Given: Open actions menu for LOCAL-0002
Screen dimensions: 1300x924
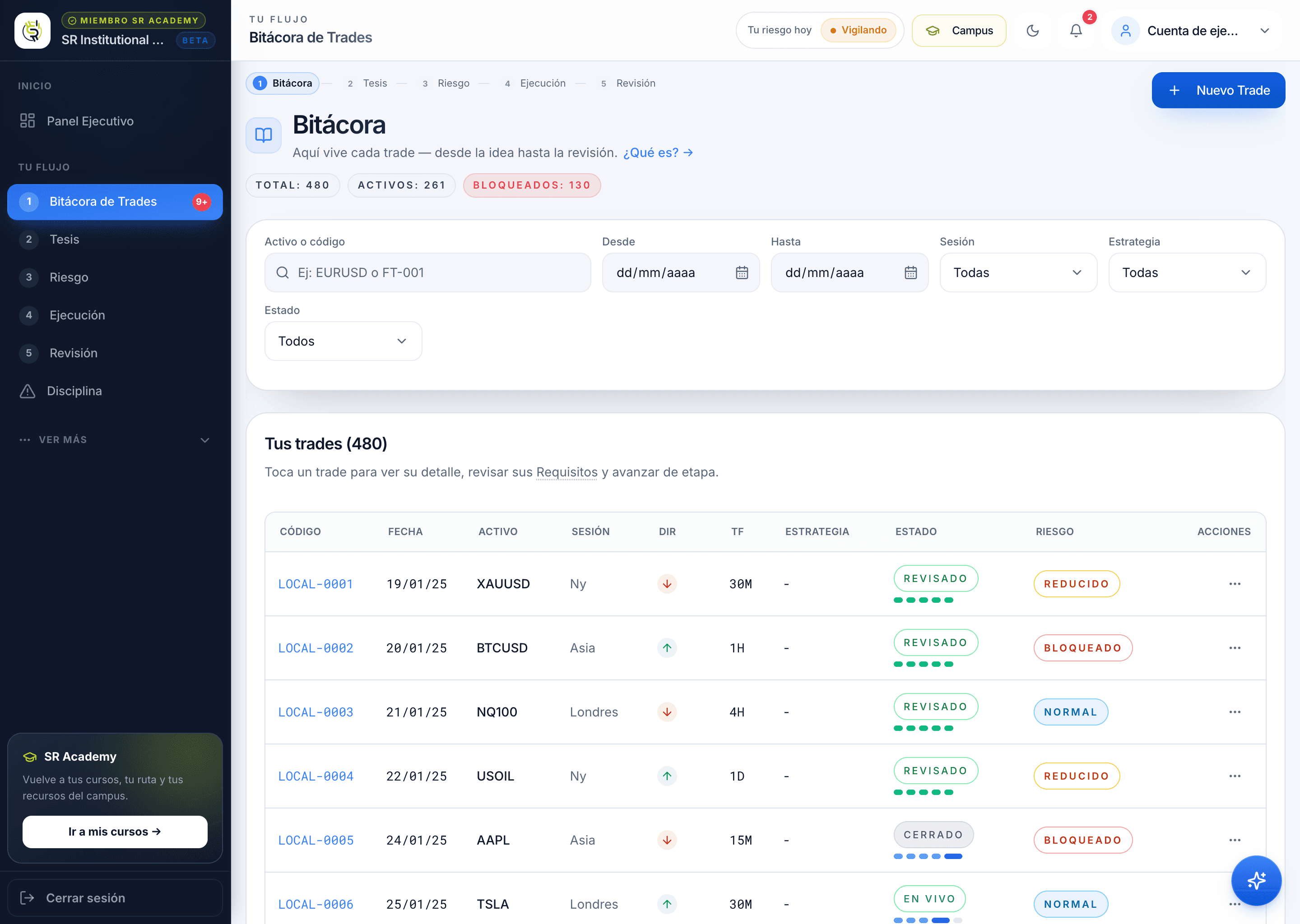Looking at the screenshot, I should point(1235,648).
